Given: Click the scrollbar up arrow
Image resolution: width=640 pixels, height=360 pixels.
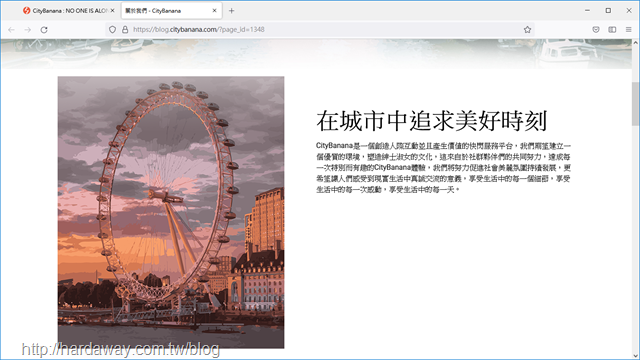Looking at the screenshot, I should pos(636,42).
